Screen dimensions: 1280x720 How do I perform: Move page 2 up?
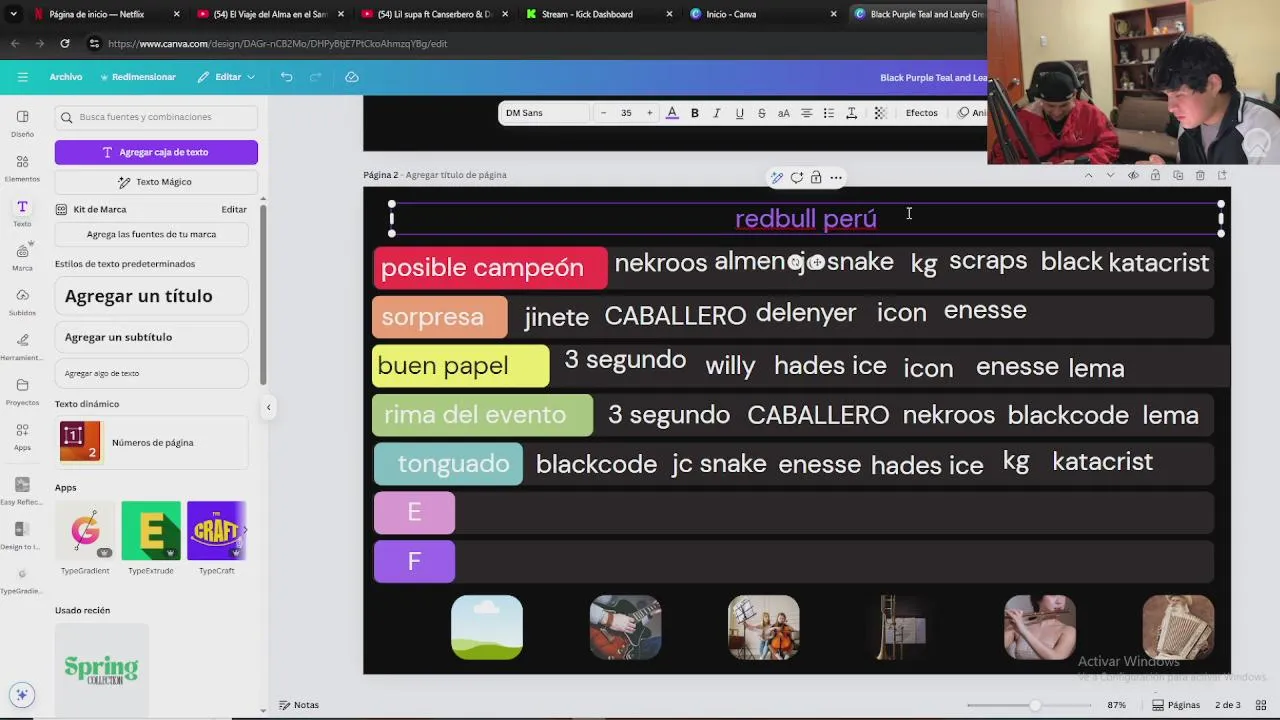(1088, 175)
